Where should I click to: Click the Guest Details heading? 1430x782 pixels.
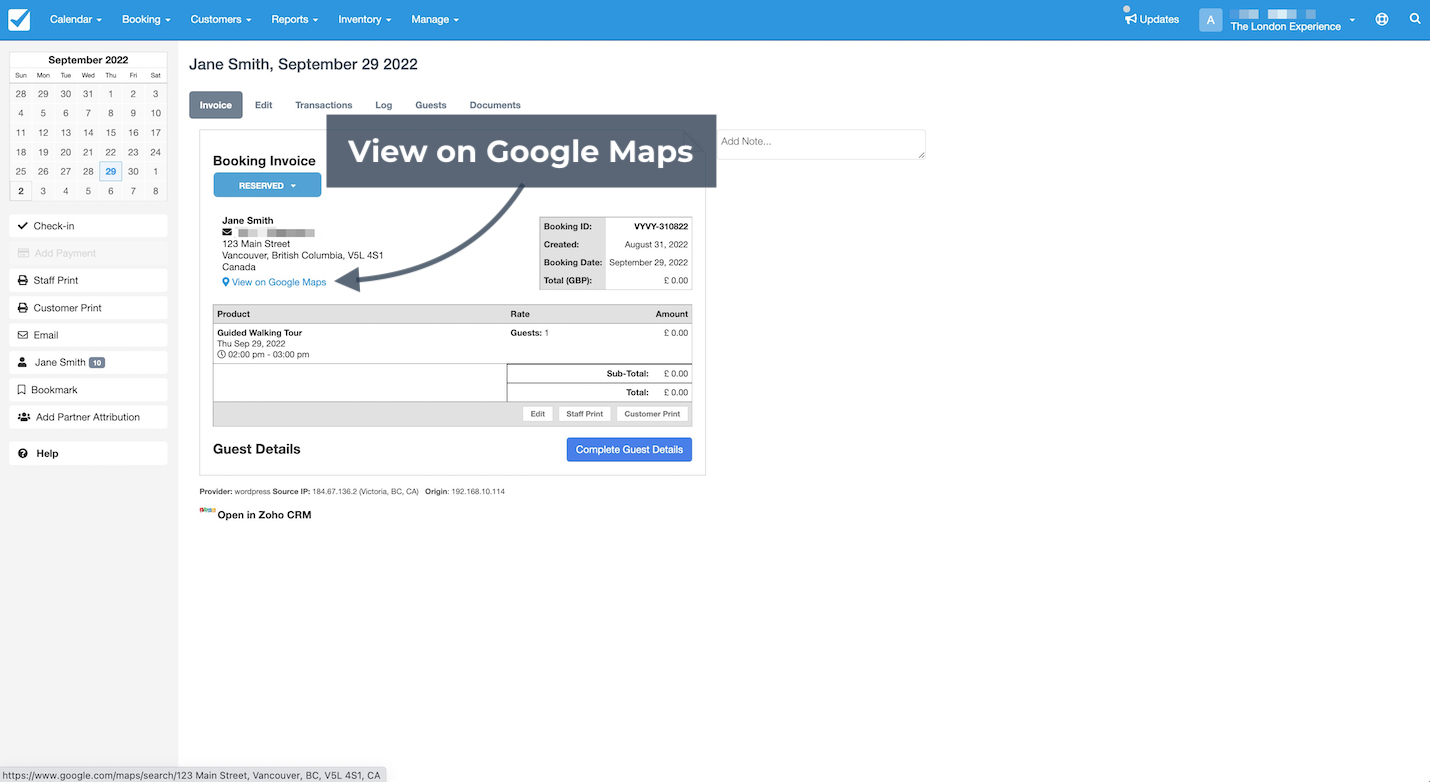(x=257, y=449)
